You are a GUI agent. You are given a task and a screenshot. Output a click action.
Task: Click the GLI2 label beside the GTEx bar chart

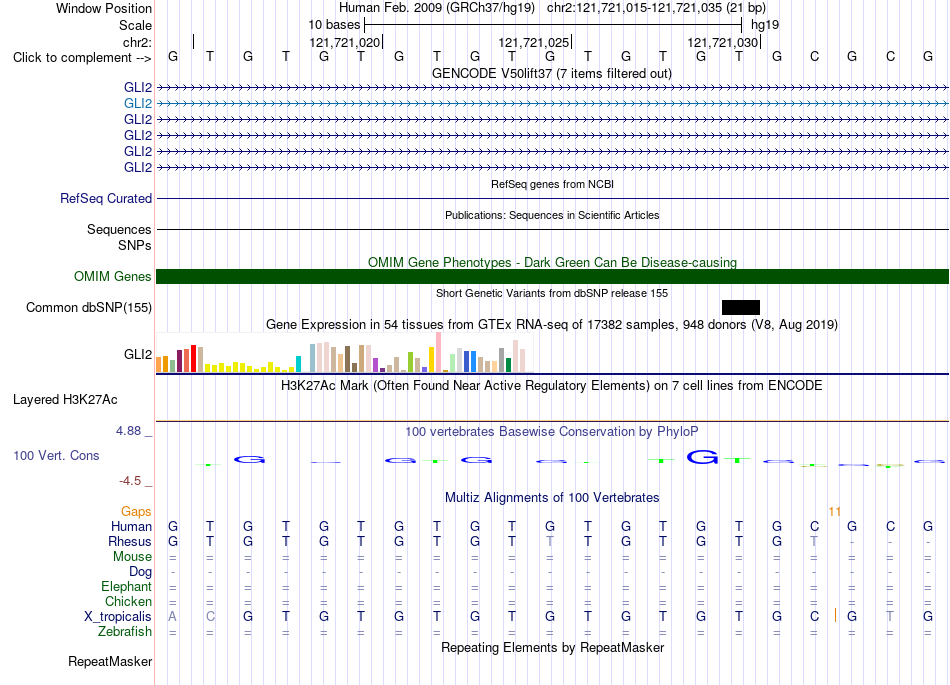[x=138, y=354]
